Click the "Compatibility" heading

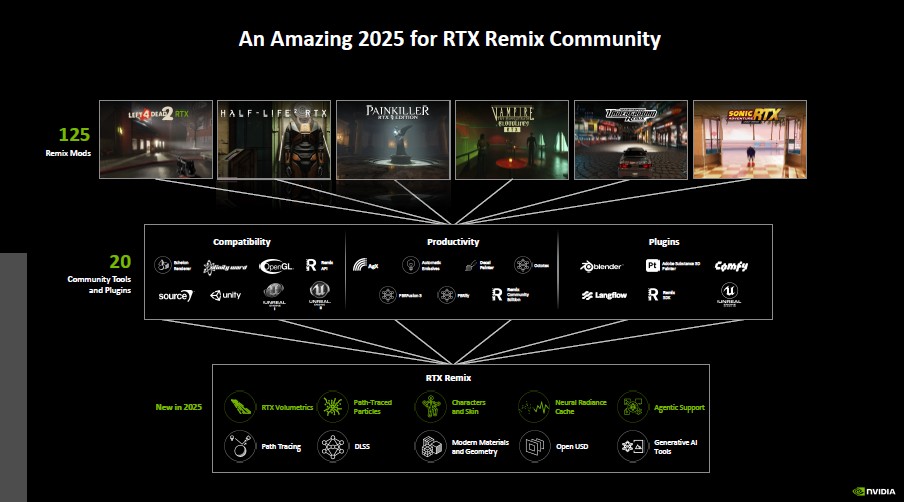242,242
